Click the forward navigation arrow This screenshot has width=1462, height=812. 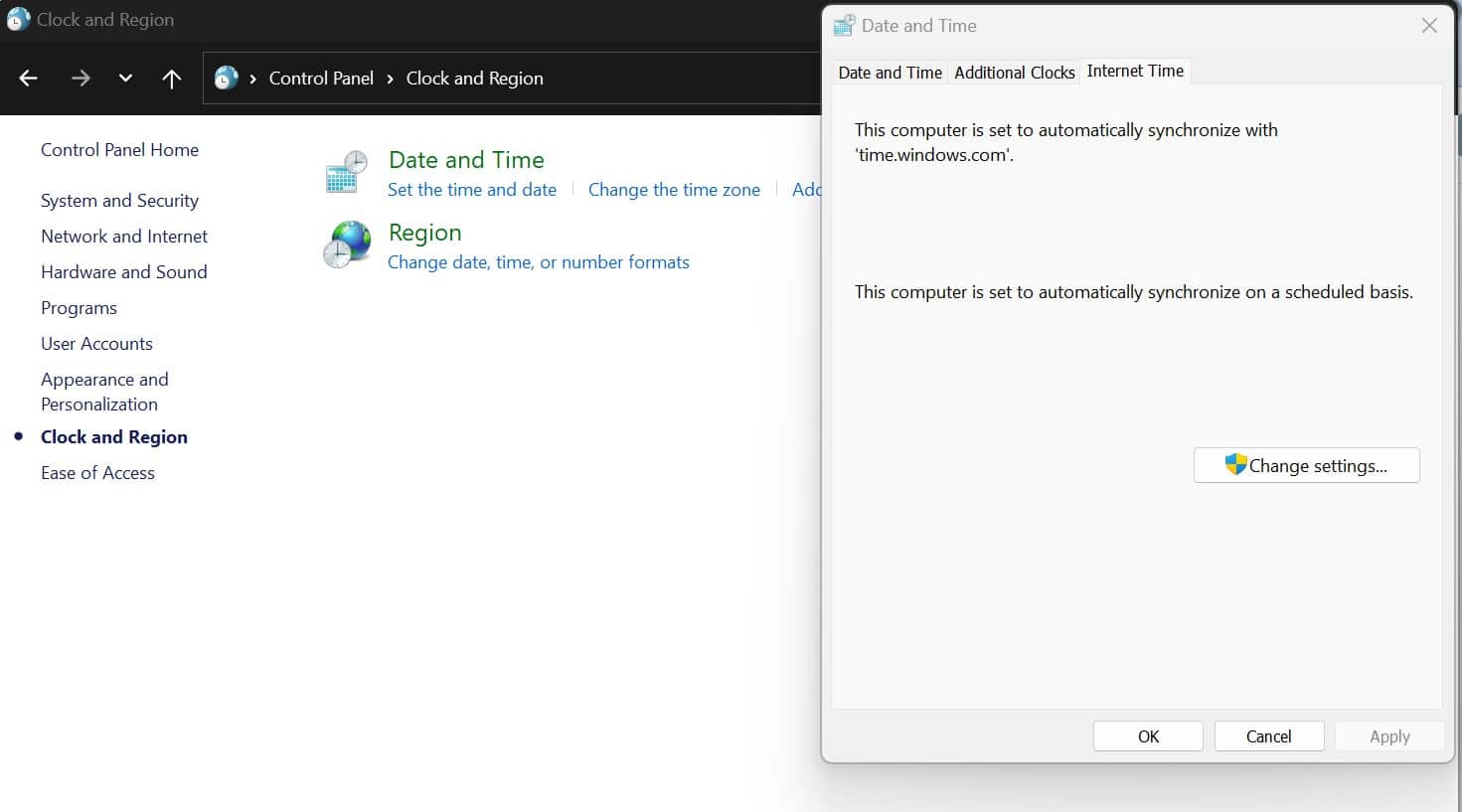click(x=80, y=78)
